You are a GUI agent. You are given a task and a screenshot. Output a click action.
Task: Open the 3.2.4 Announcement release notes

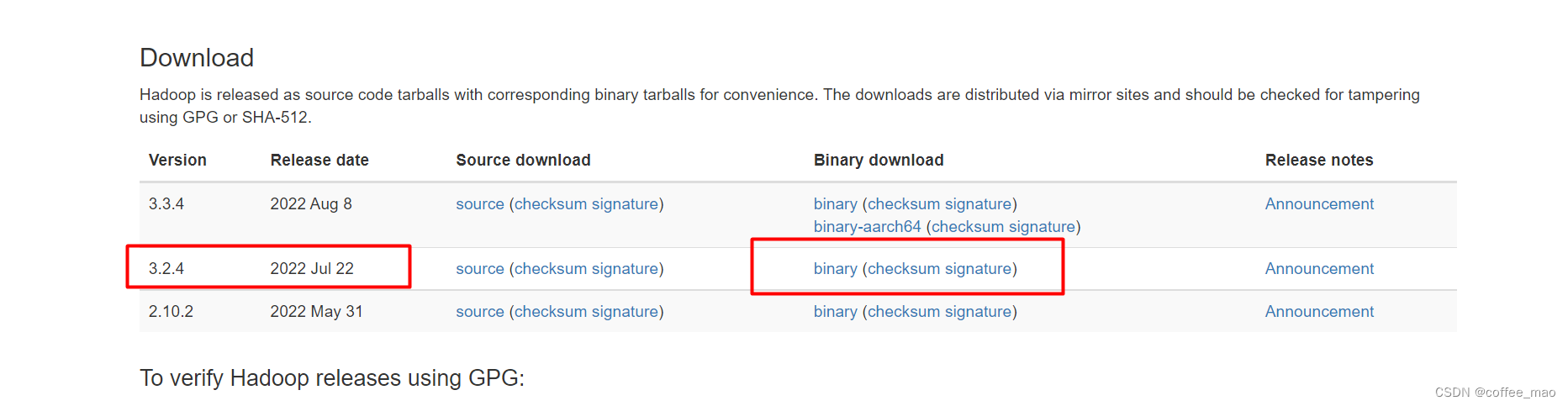click(x=1319, y=269)
